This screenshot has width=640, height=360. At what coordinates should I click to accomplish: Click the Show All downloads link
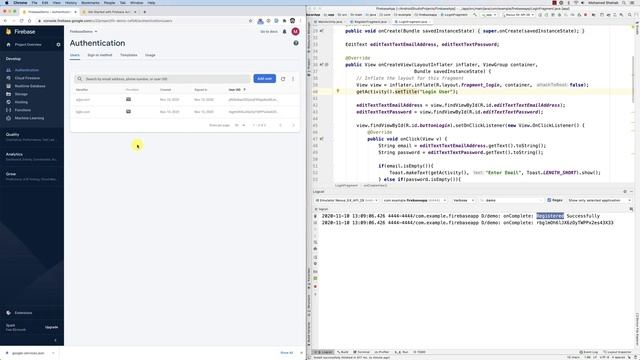(287, 353)
